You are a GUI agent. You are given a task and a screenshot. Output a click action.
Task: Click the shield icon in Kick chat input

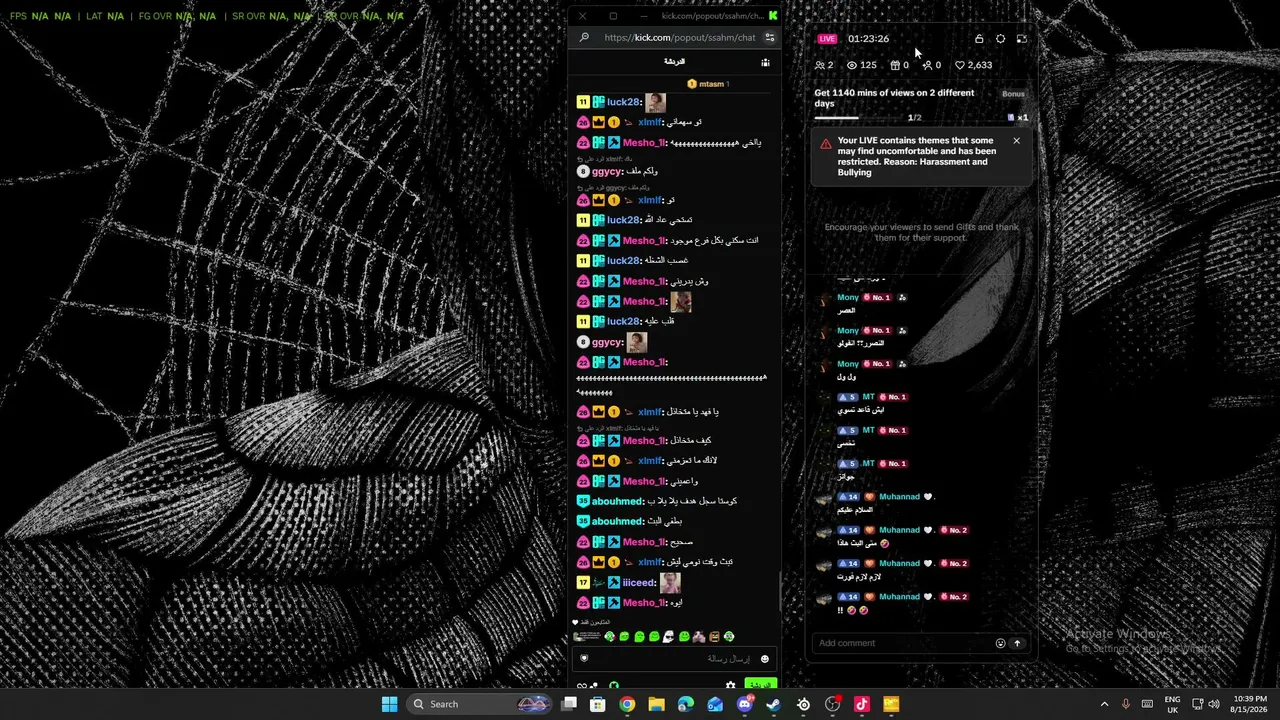584,658
